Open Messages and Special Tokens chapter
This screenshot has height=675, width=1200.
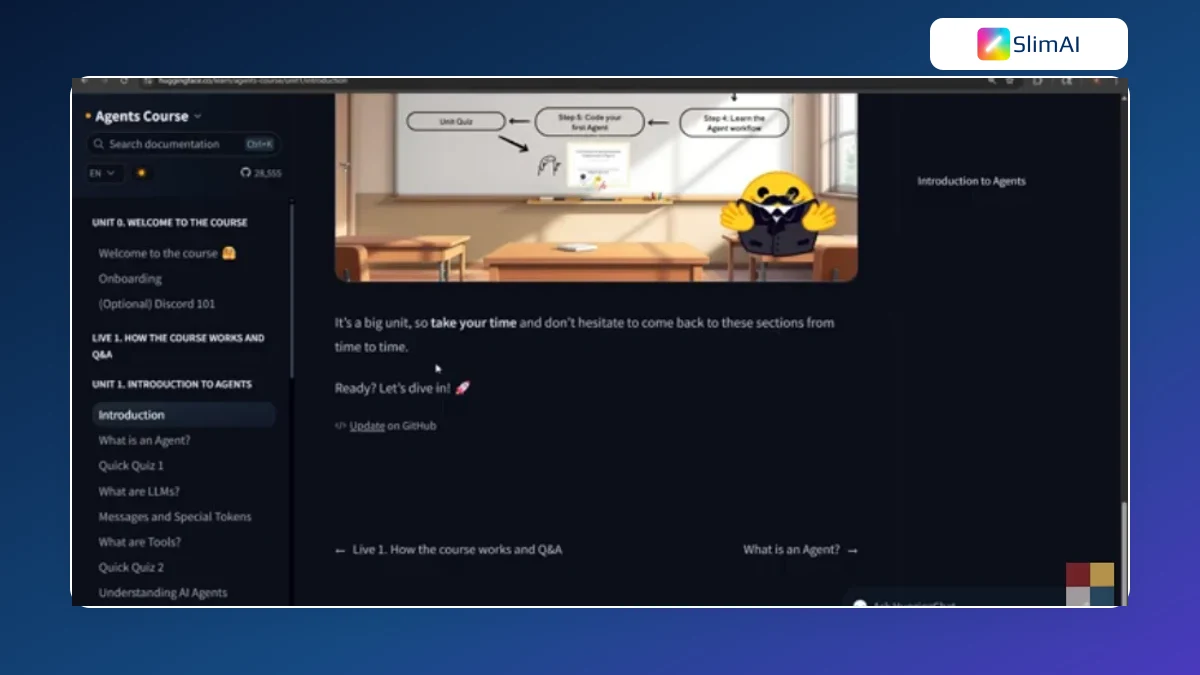[x=175, y=517]
